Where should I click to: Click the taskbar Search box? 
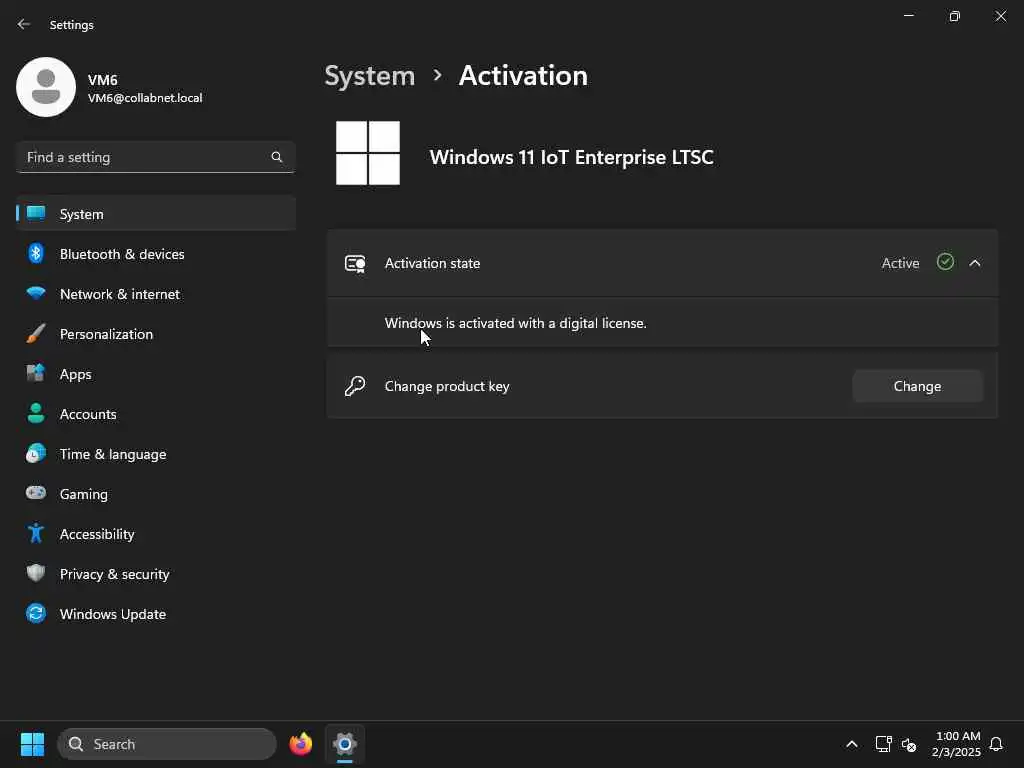[x=167, y=744]
